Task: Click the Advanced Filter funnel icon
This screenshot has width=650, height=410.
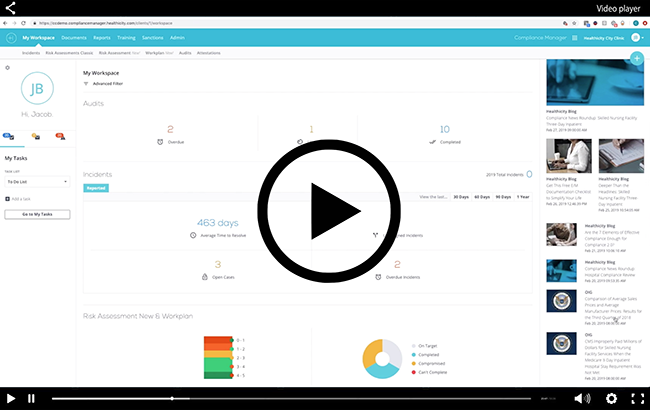Action: coord(86,84)
